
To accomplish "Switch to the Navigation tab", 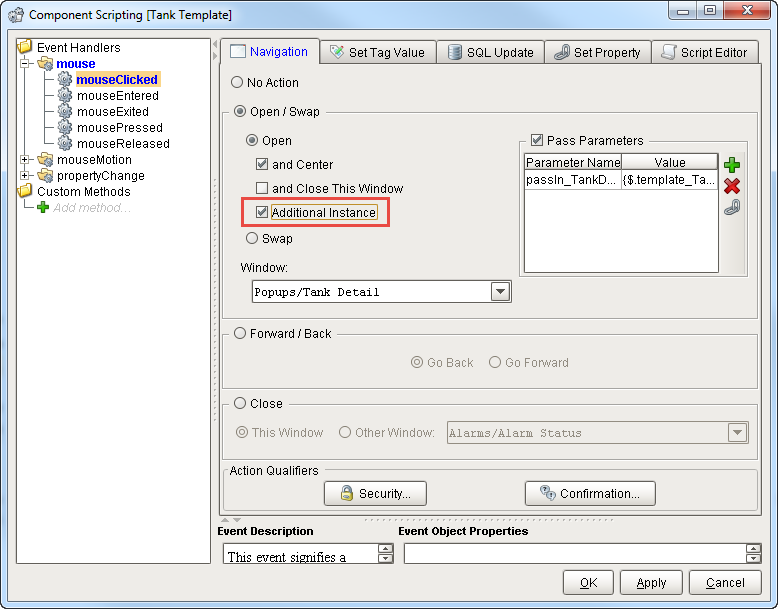I will pyautogui.click(x=269, y=52).
